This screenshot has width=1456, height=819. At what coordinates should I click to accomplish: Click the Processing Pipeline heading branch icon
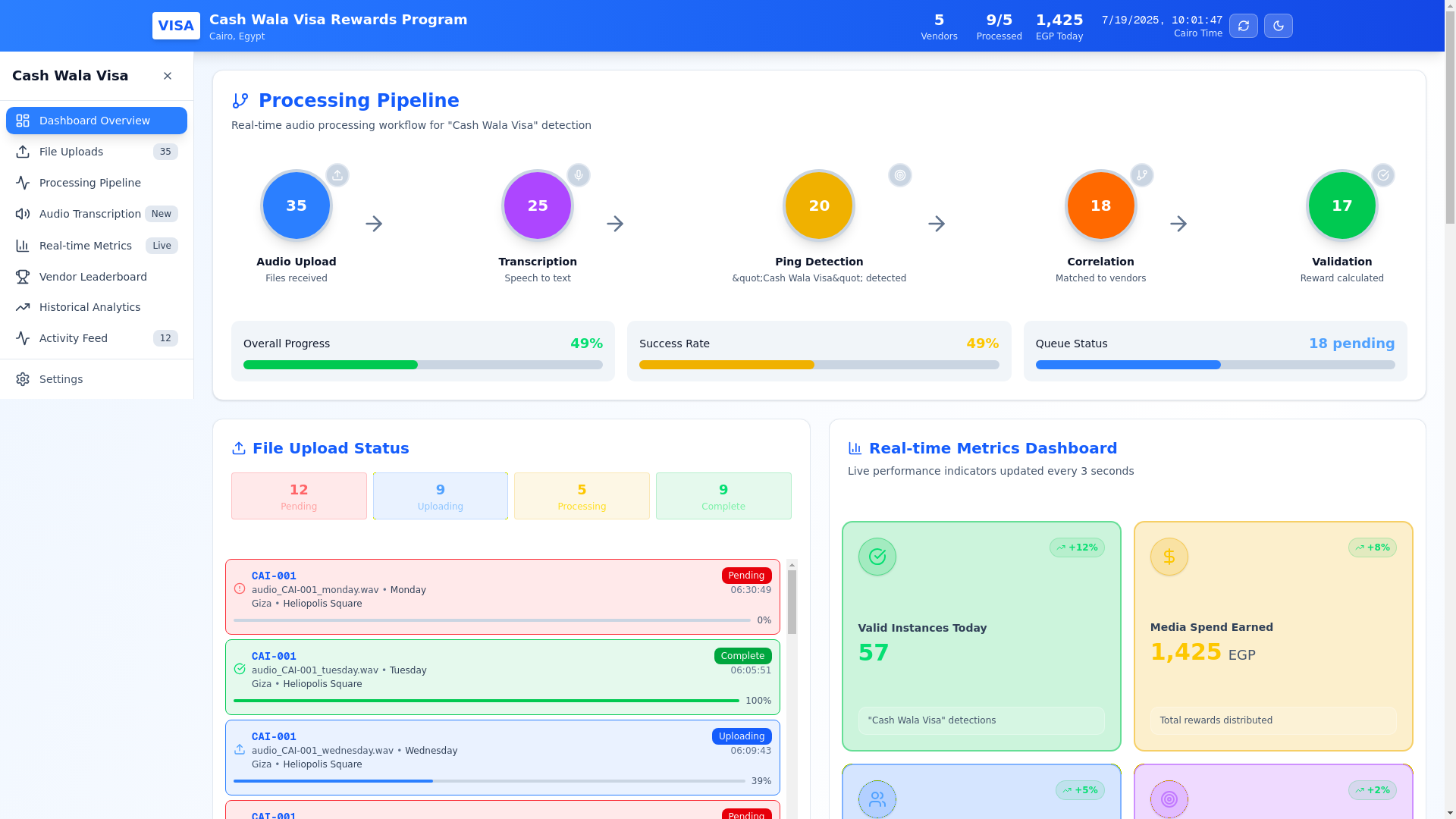(x=240, y=101)
